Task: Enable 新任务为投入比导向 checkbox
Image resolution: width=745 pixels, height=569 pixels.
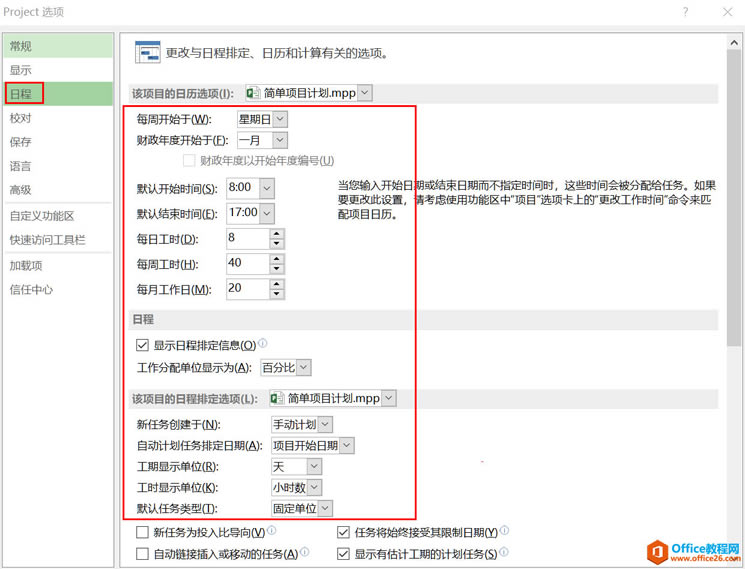Action: click(x=142, y=532)
